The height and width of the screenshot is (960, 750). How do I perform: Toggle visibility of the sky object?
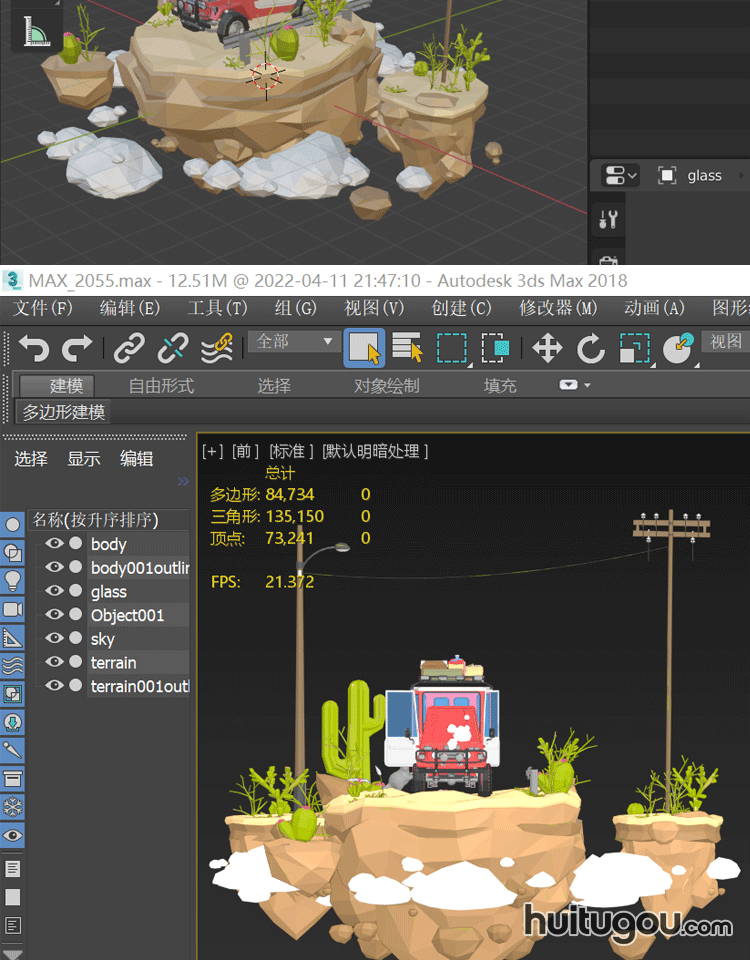[x=54, y=639]
